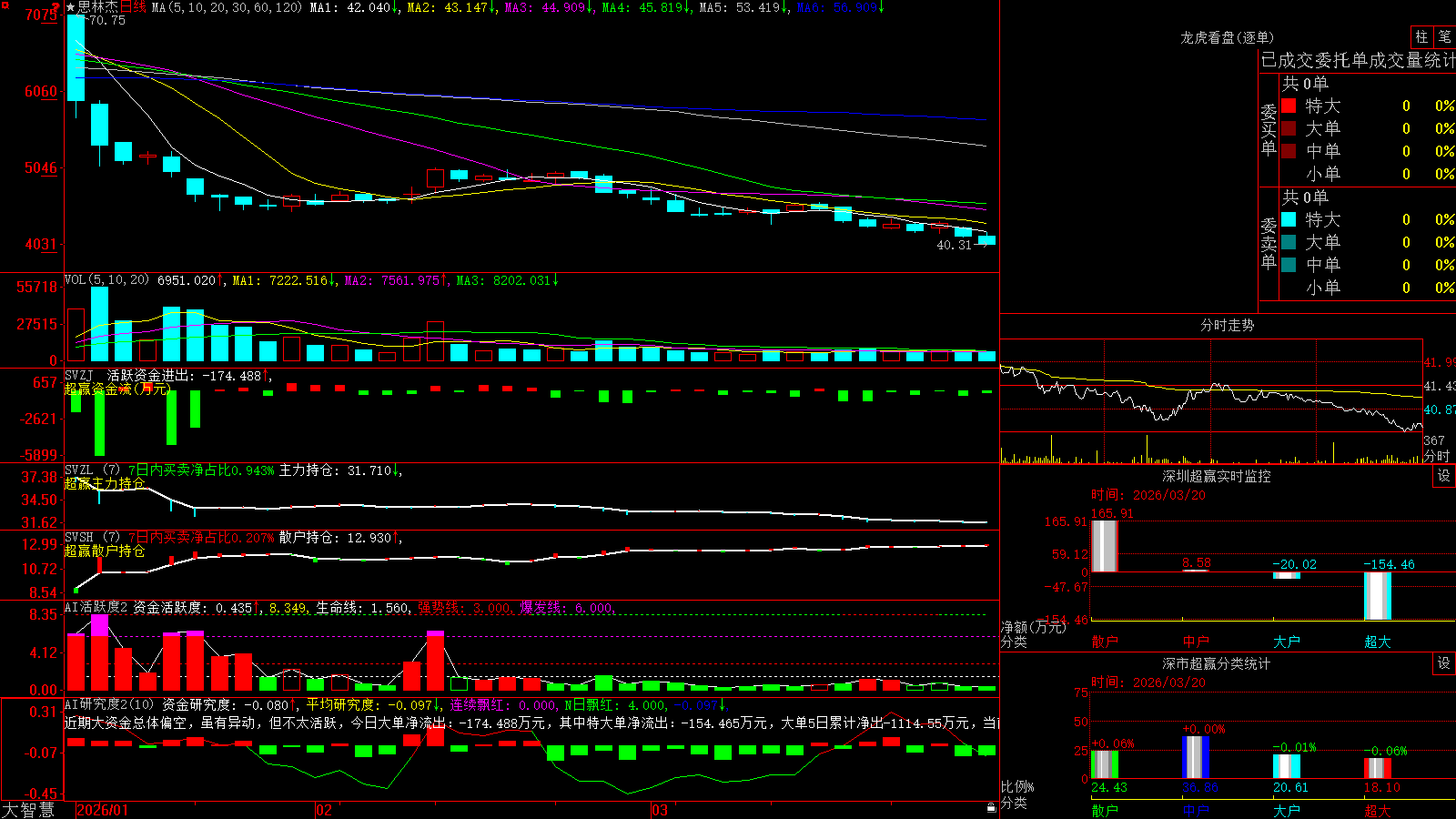This screenshot has width=1456, height=819.
Task: Click the 散户持仓: 12.930 value
Action: (x=340, y=538)
